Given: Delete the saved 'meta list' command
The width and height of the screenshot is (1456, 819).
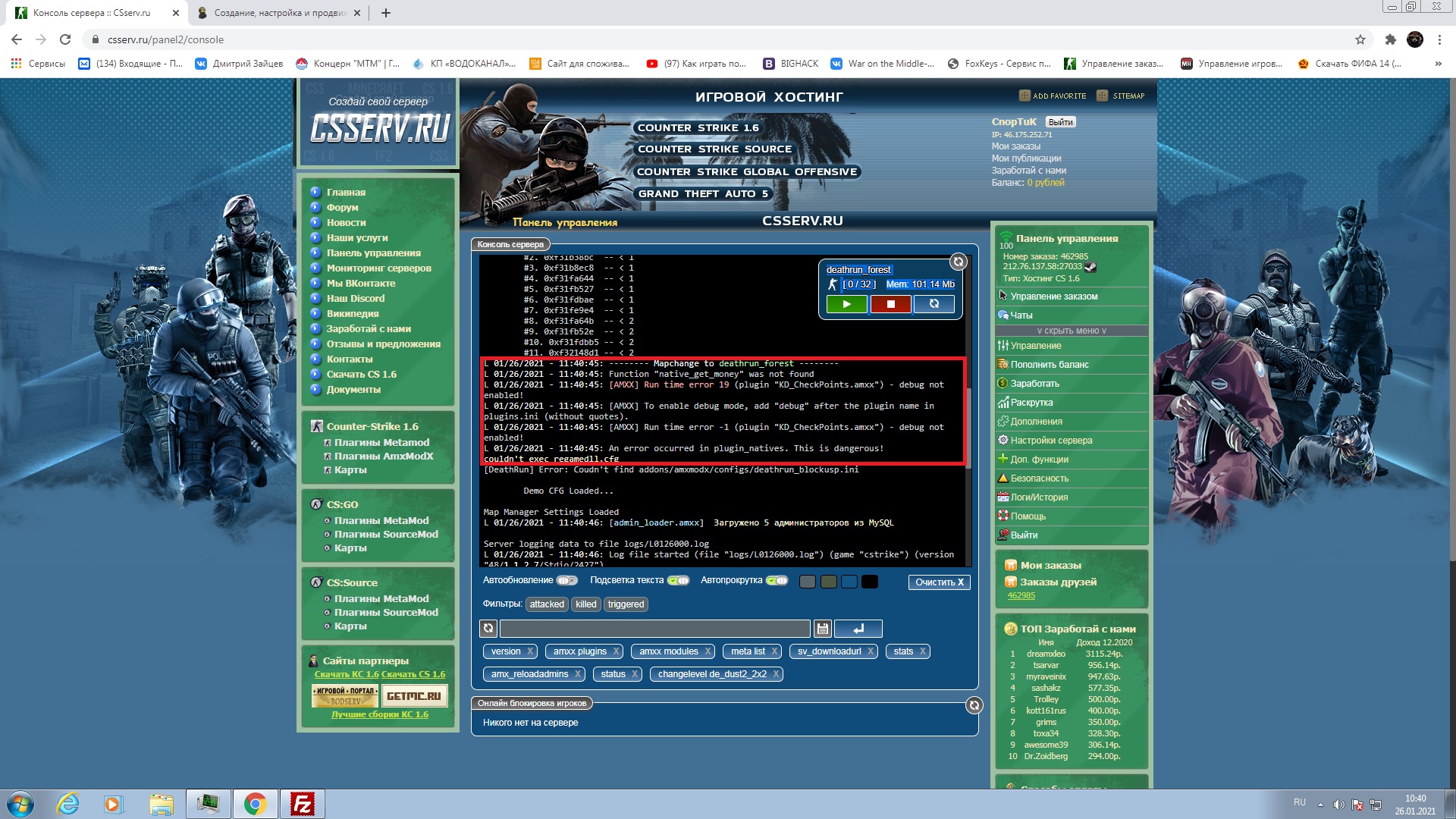Looking at the screenshot, I should (774, 651).
